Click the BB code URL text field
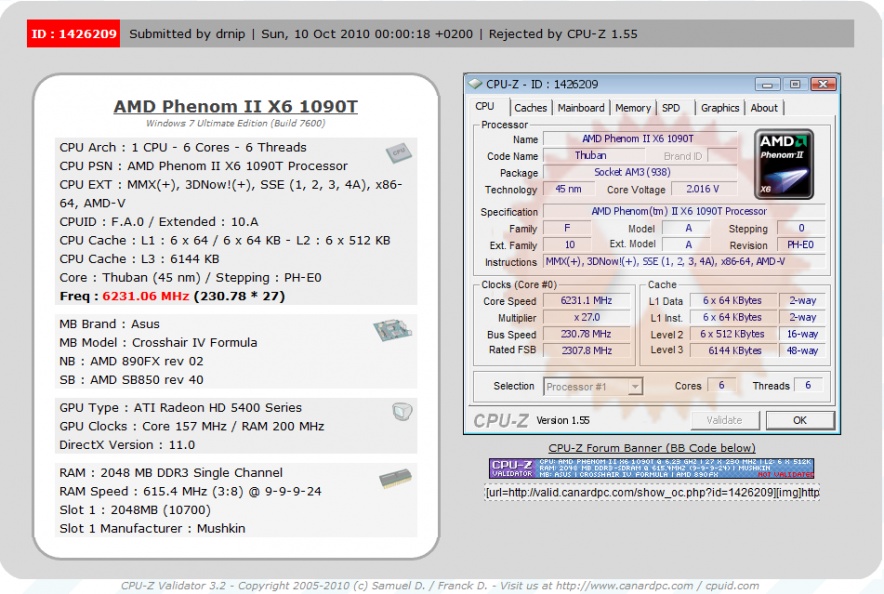Image resolution: width=884 pixels, height=594 pixels. point(652,492)
